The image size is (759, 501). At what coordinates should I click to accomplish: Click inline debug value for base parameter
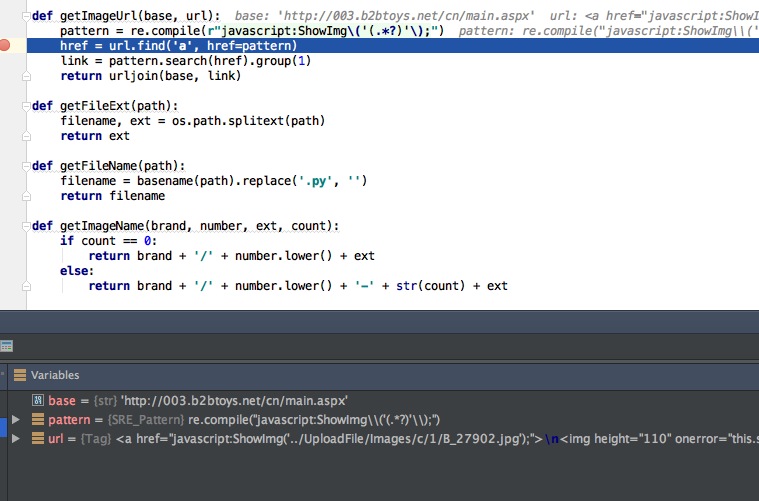coord(385,16)
